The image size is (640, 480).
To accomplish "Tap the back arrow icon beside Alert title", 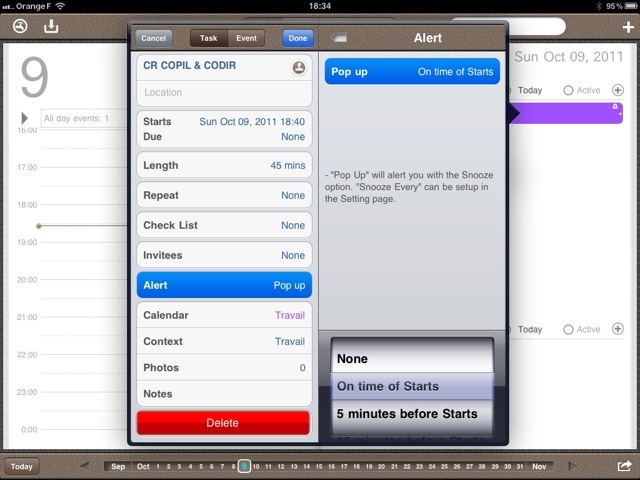I will 341,39.
